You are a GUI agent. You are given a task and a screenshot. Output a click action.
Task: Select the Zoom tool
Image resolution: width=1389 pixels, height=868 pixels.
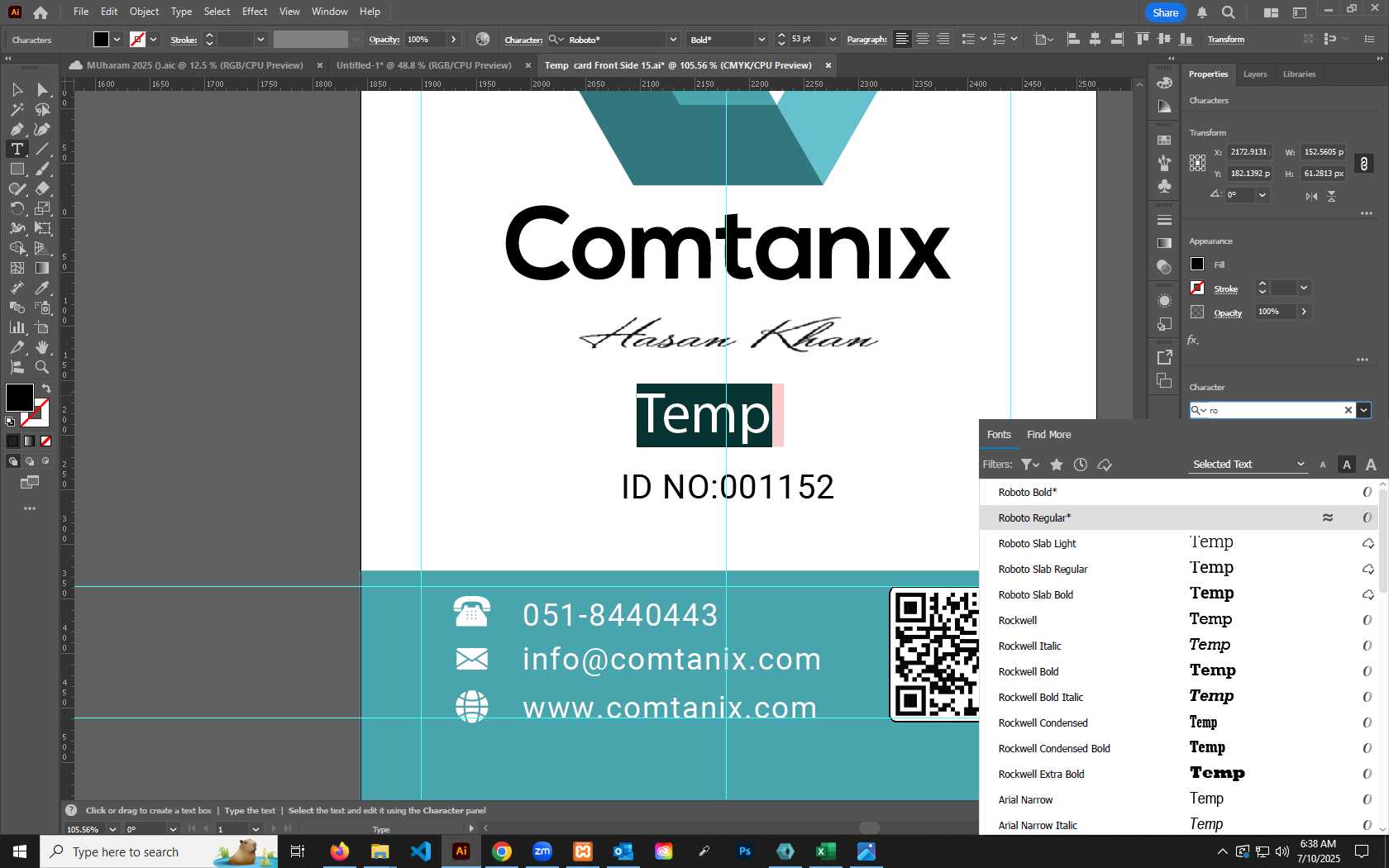pos(43,367)
